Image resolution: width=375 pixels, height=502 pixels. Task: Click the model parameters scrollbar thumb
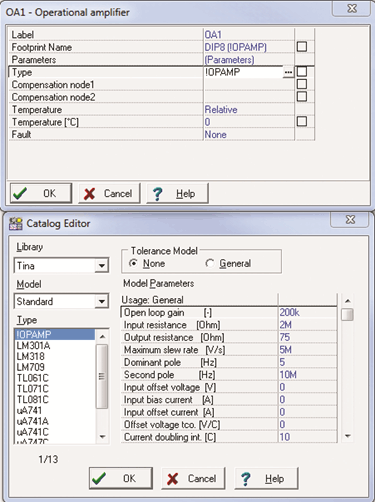pos(348,314)
